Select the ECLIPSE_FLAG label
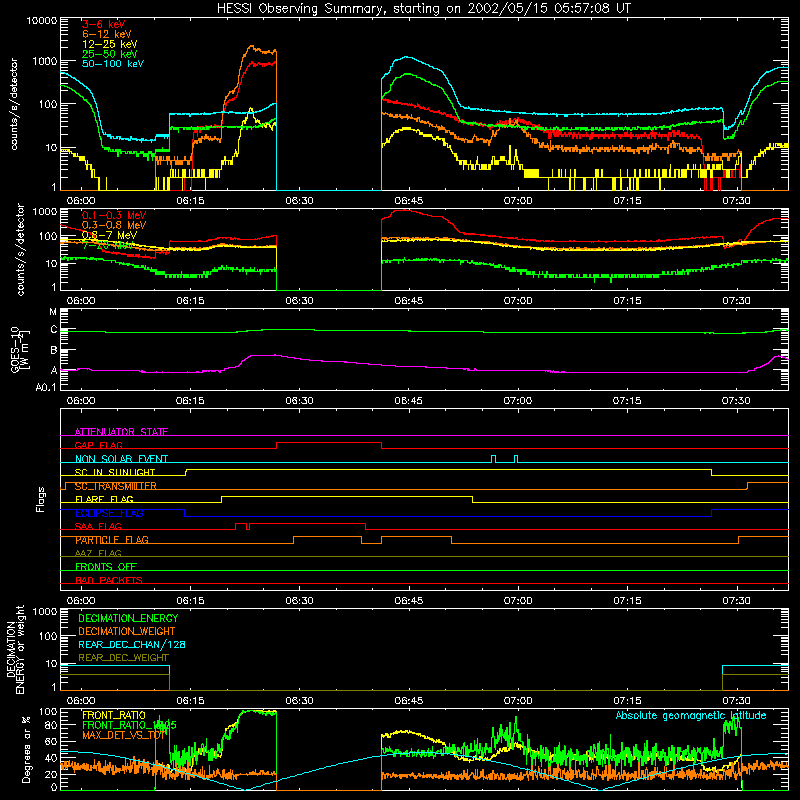The height and width of the screenshot is (800, 800). tap(109, 513)
